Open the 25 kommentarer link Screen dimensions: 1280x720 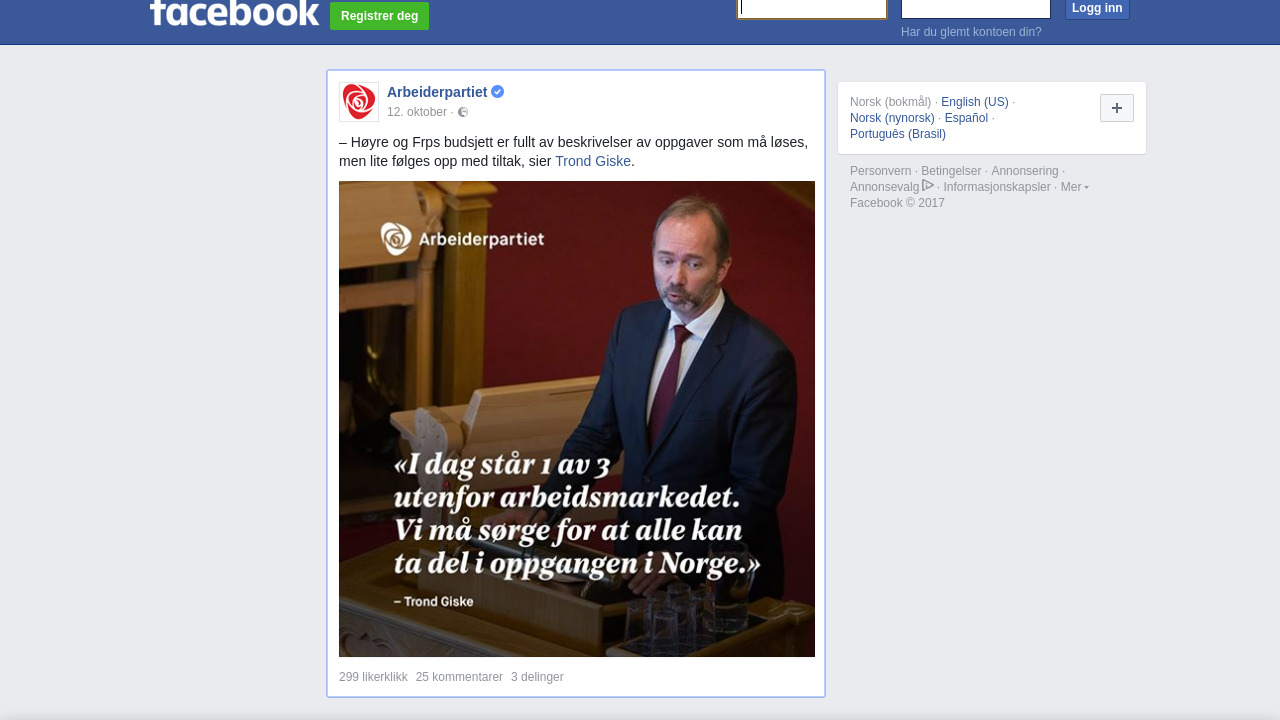[459, 677]
